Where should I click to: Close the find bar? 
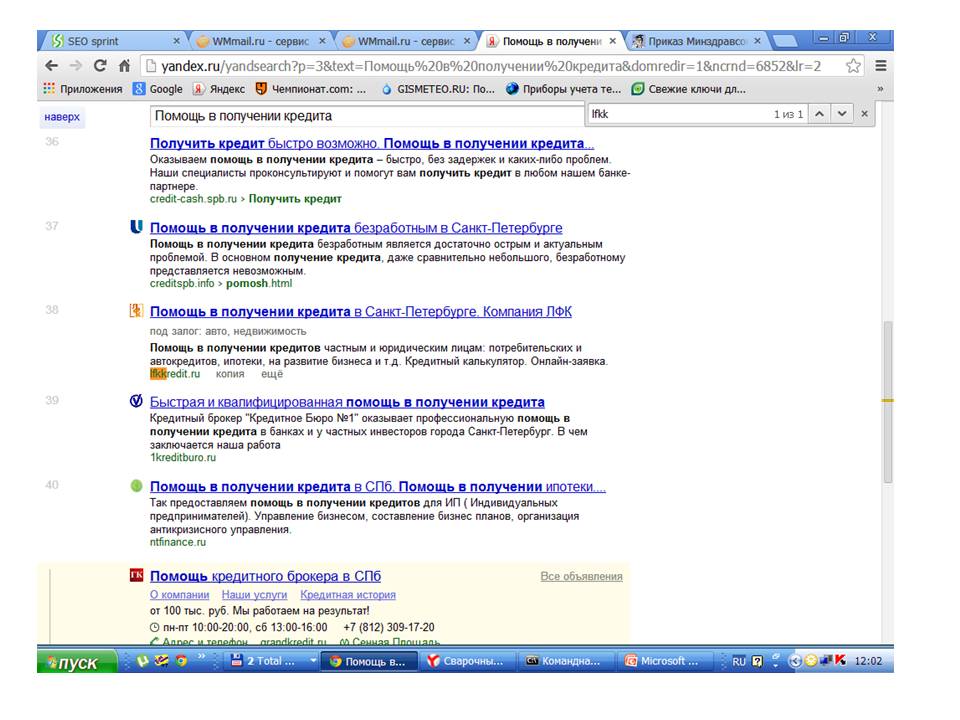[x=864, y=114]
